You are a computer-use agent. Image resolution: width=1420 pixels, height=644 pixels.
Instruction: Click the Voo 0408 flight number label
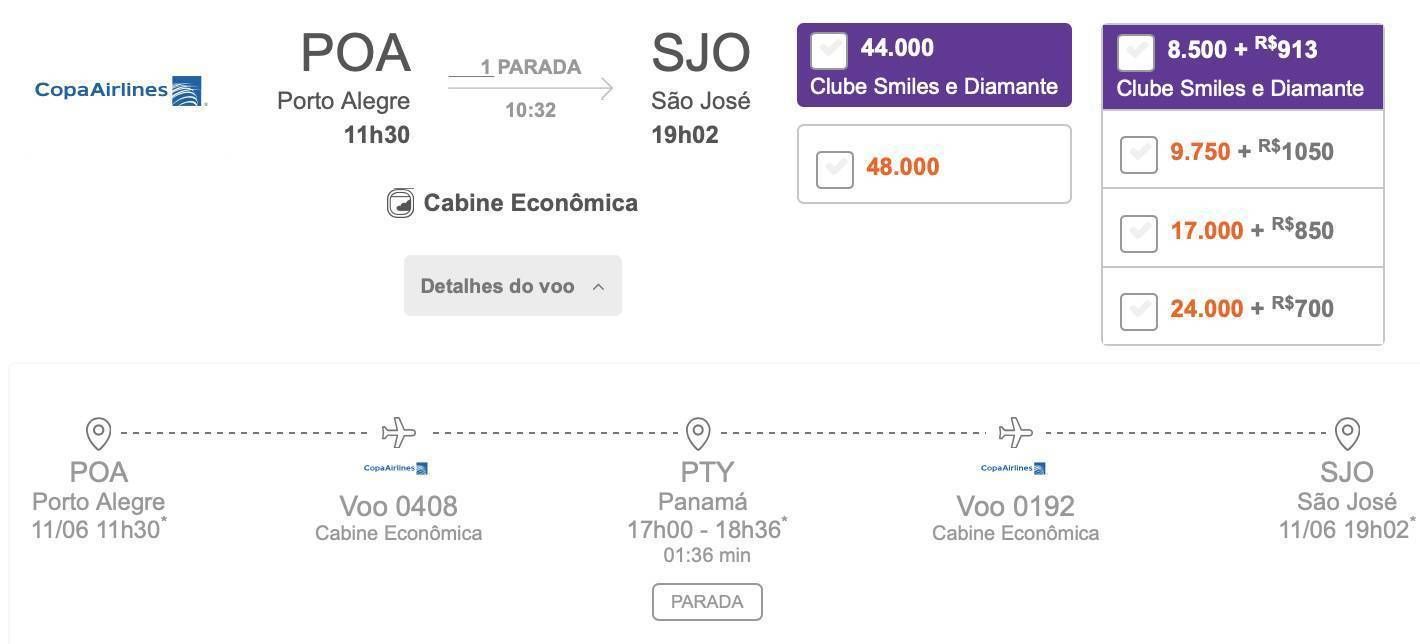[x=398, y=506]
